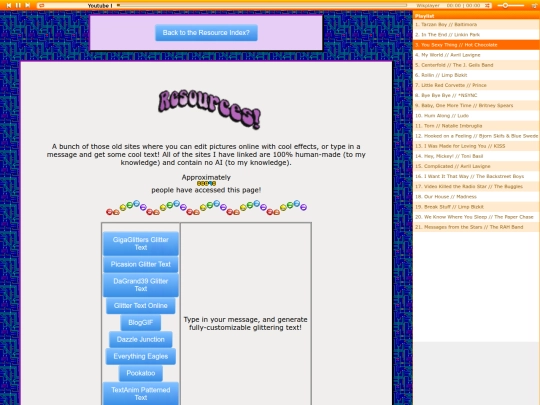Open the BlogGIF resource
540x405 pixels.
tap(141, 323)
